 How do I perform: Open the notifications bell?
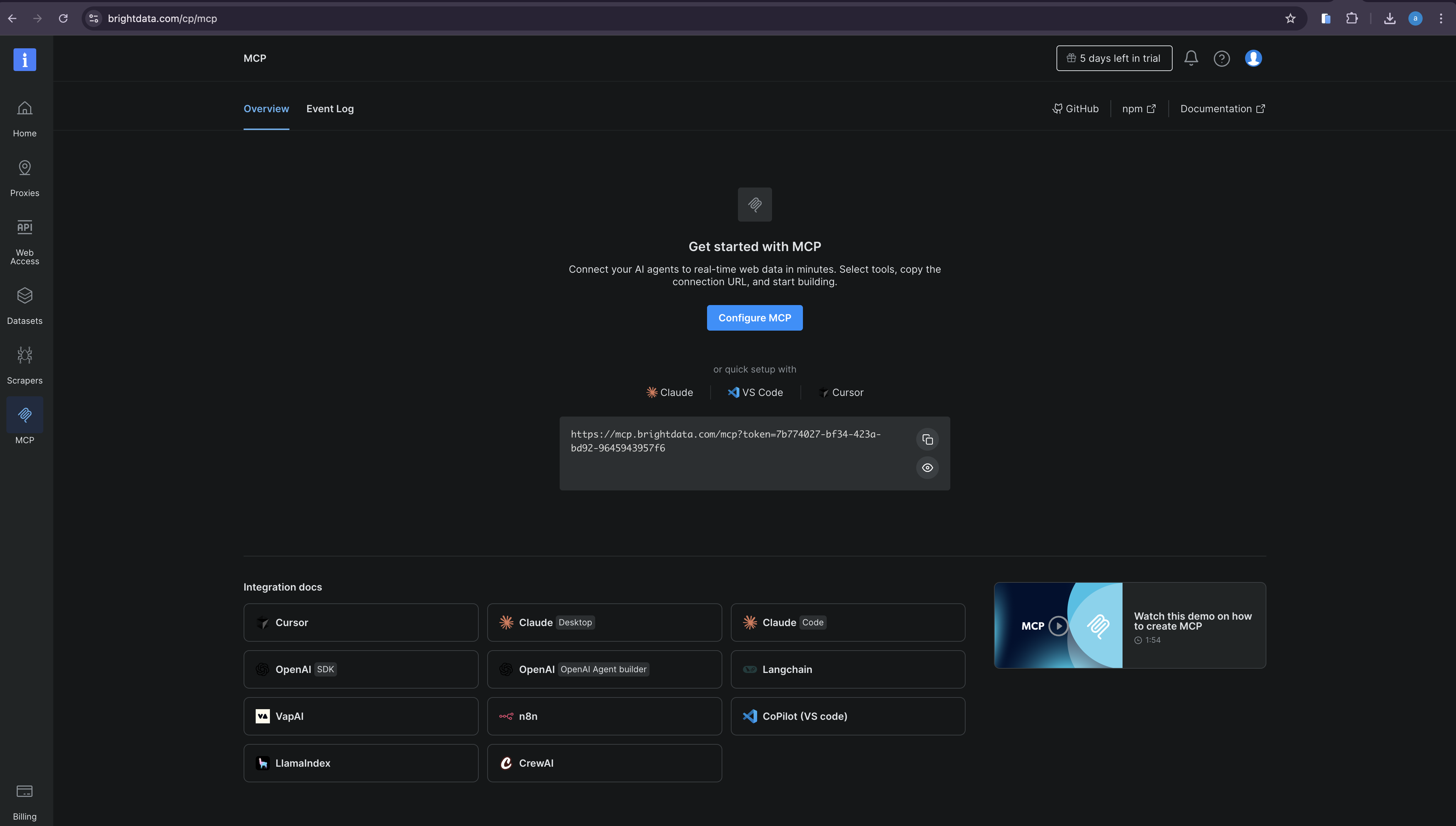click(1191, 58)
